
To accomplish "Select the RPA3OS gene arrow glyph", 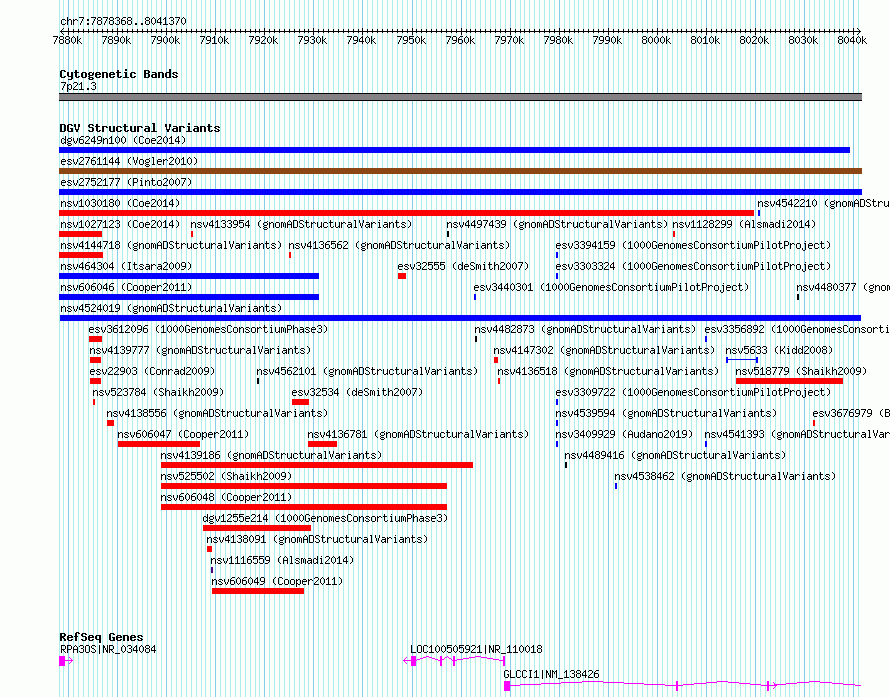I will (x=66, y=661).
